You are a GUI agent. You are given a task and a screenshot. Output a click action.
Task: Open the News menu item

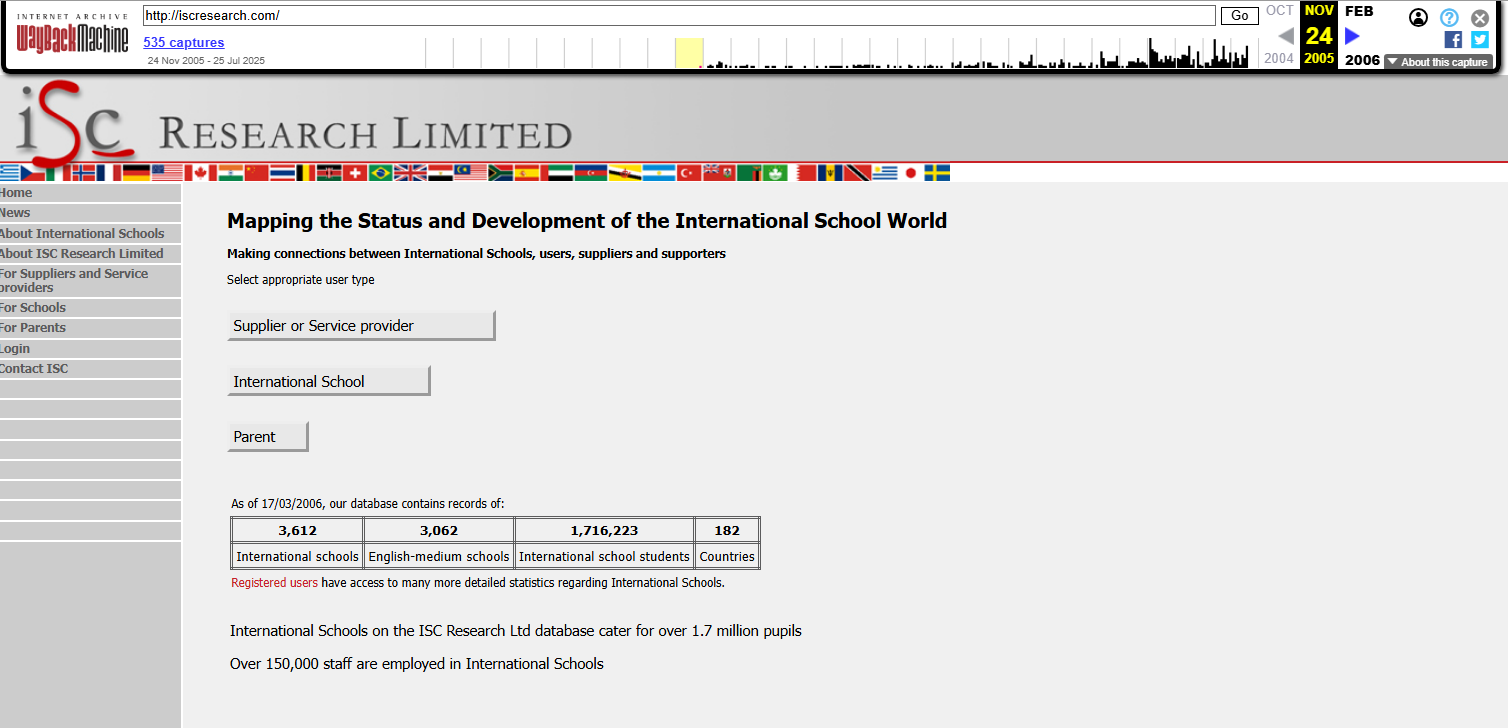tap(16, 213)
